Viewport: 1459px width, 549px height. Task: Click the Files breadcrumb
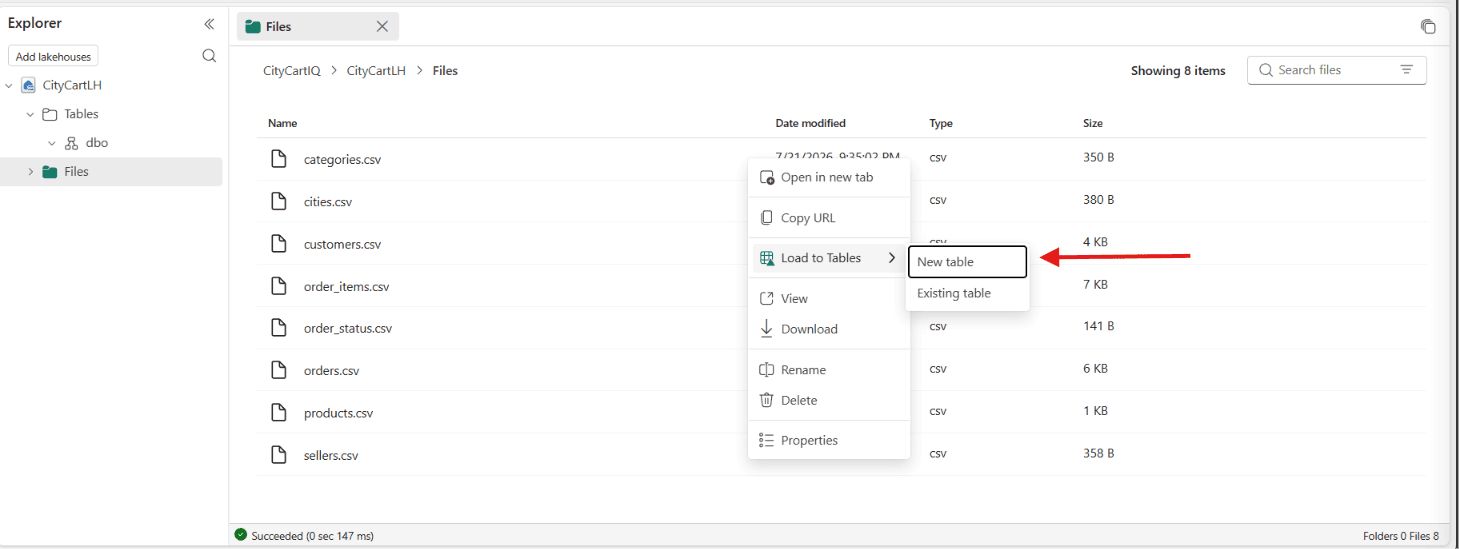tap(445, 71)
